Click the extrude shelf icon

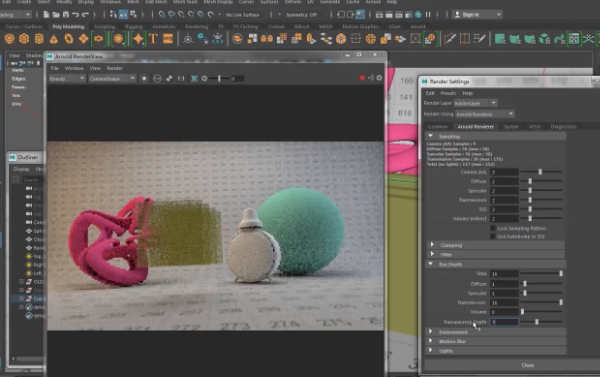point(311,39)
